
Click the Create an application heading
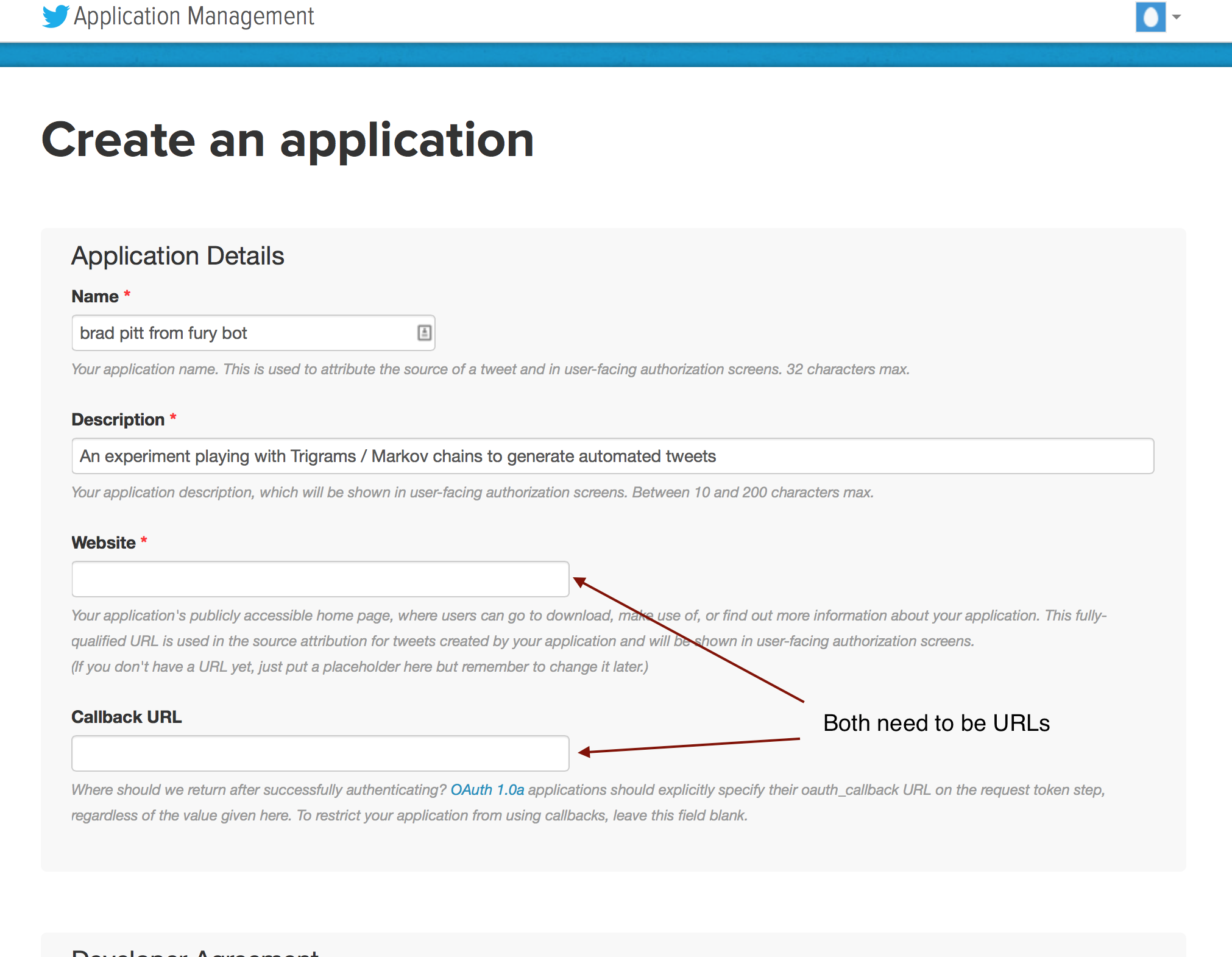288,140
